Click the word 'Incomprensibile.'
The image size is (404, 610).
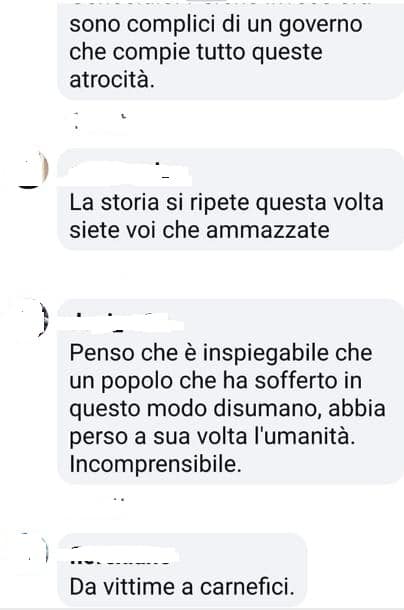pyautogui.click(x=155, y=464)
